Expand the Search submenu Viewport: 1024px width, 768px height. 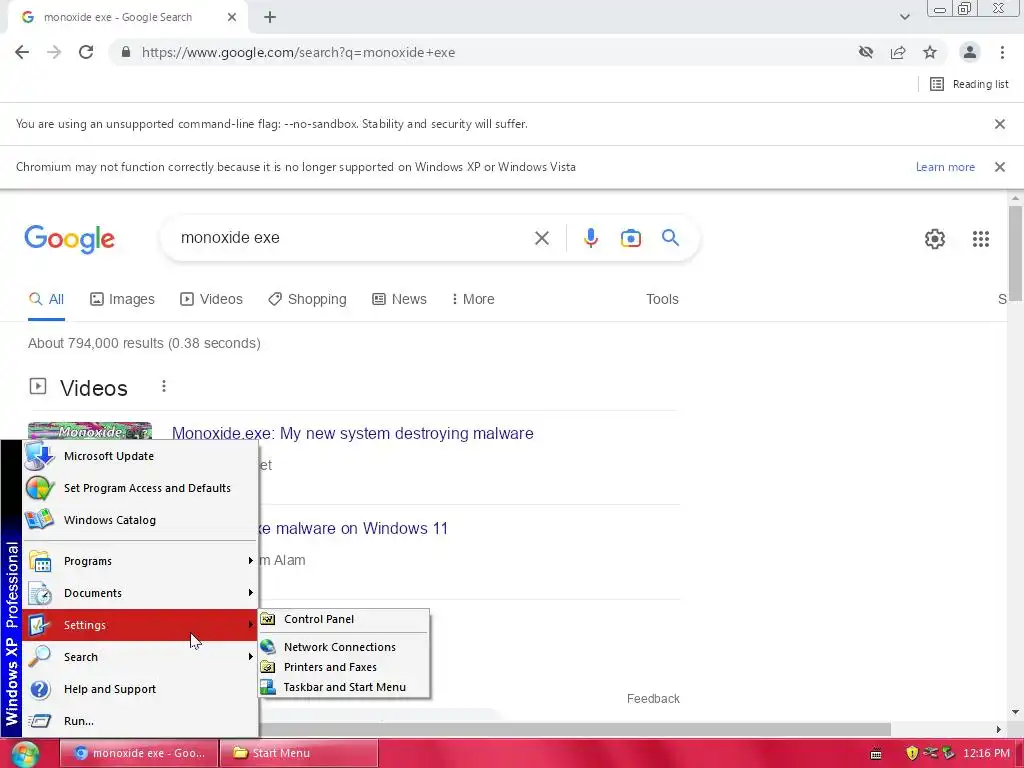point(140,657)
